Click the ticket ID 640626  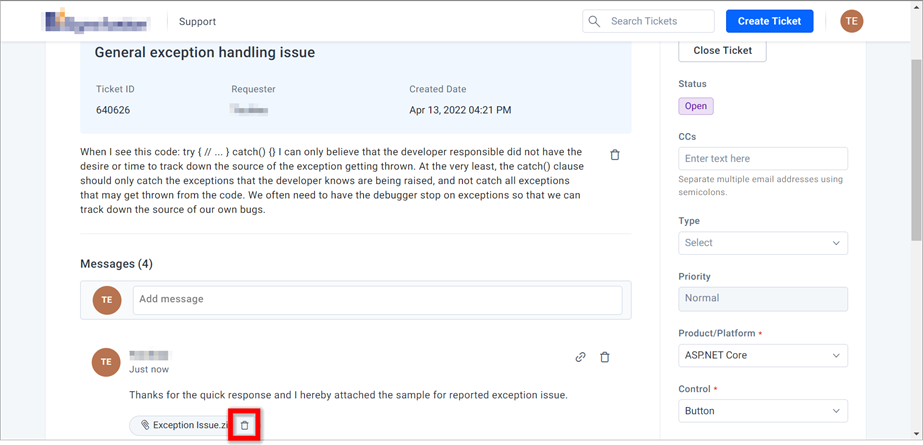point(113,110)
